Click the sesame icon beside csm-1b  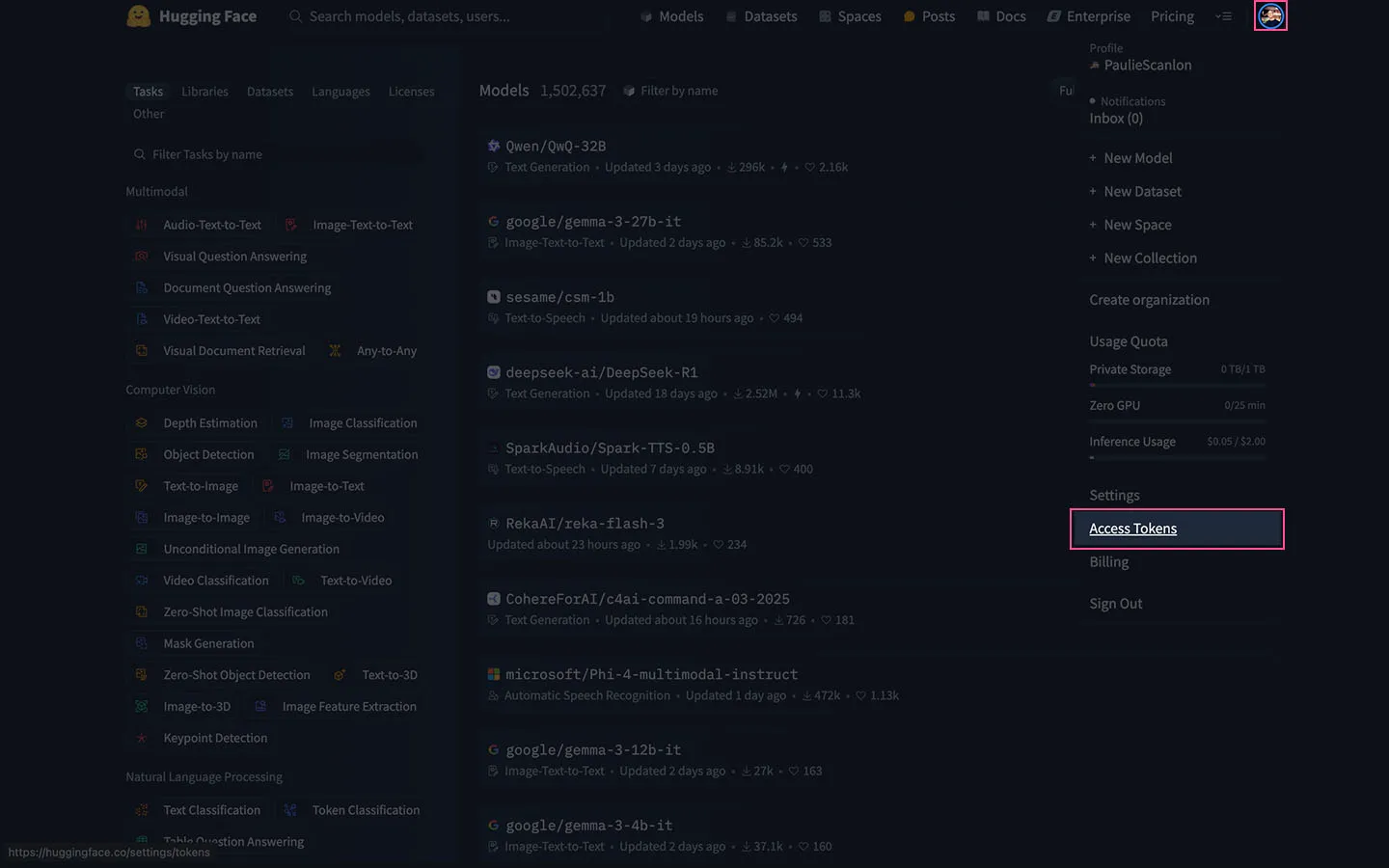pos(494,297)
